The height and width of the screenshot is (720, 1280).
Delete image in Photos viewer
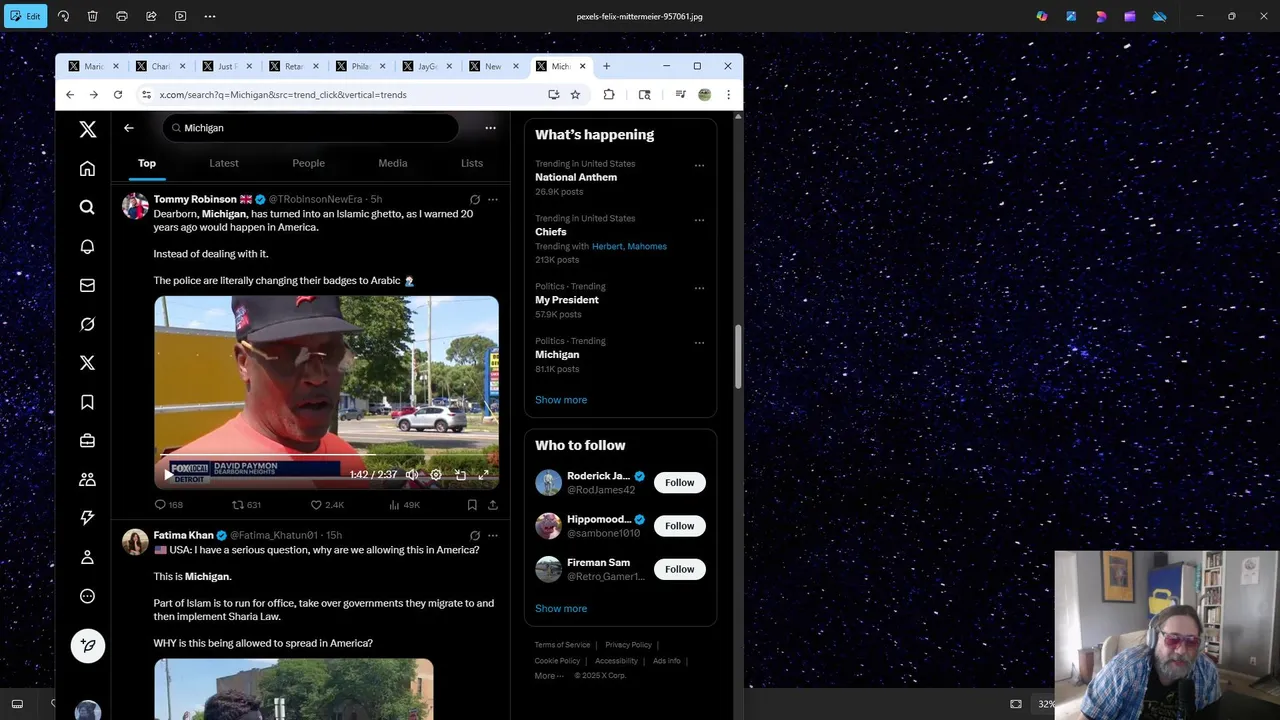(92, 16)
